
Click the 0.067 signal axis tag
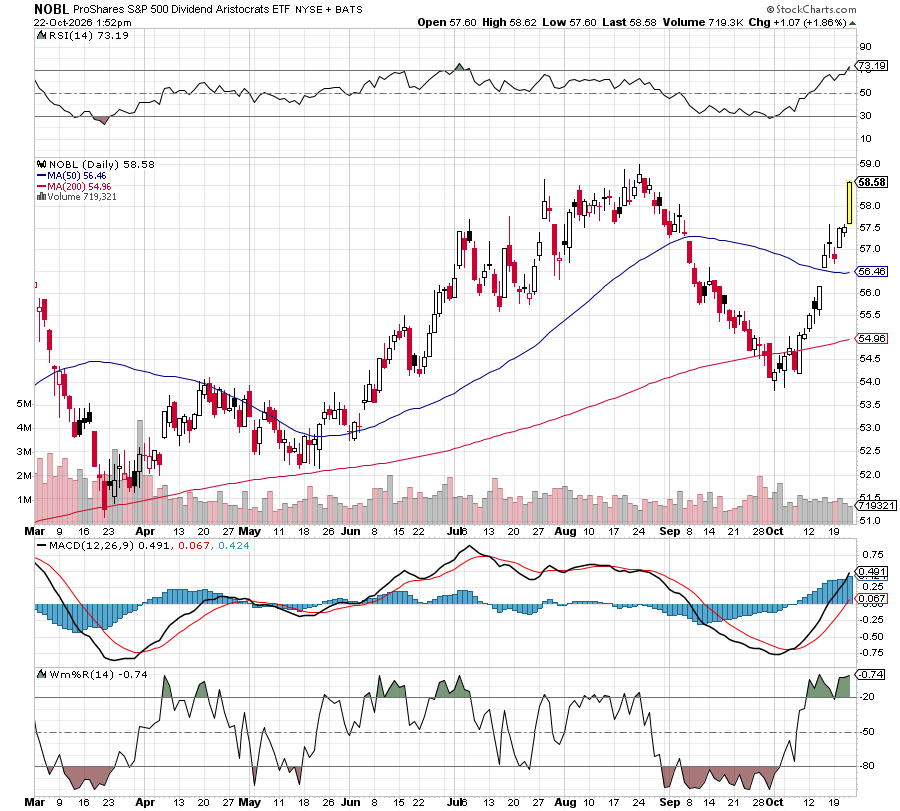872,599
